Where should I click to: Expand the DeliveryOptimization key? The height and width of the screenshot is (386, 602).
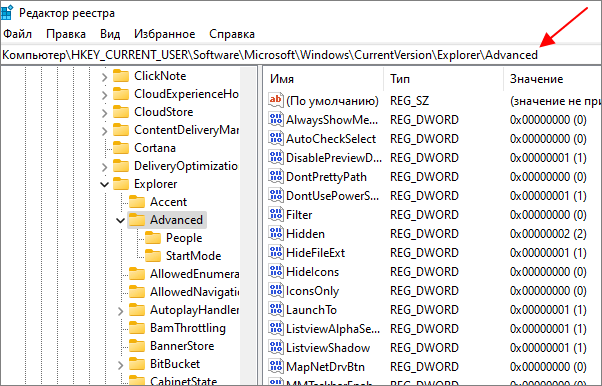pyautogui.click(x=104, y=167)
